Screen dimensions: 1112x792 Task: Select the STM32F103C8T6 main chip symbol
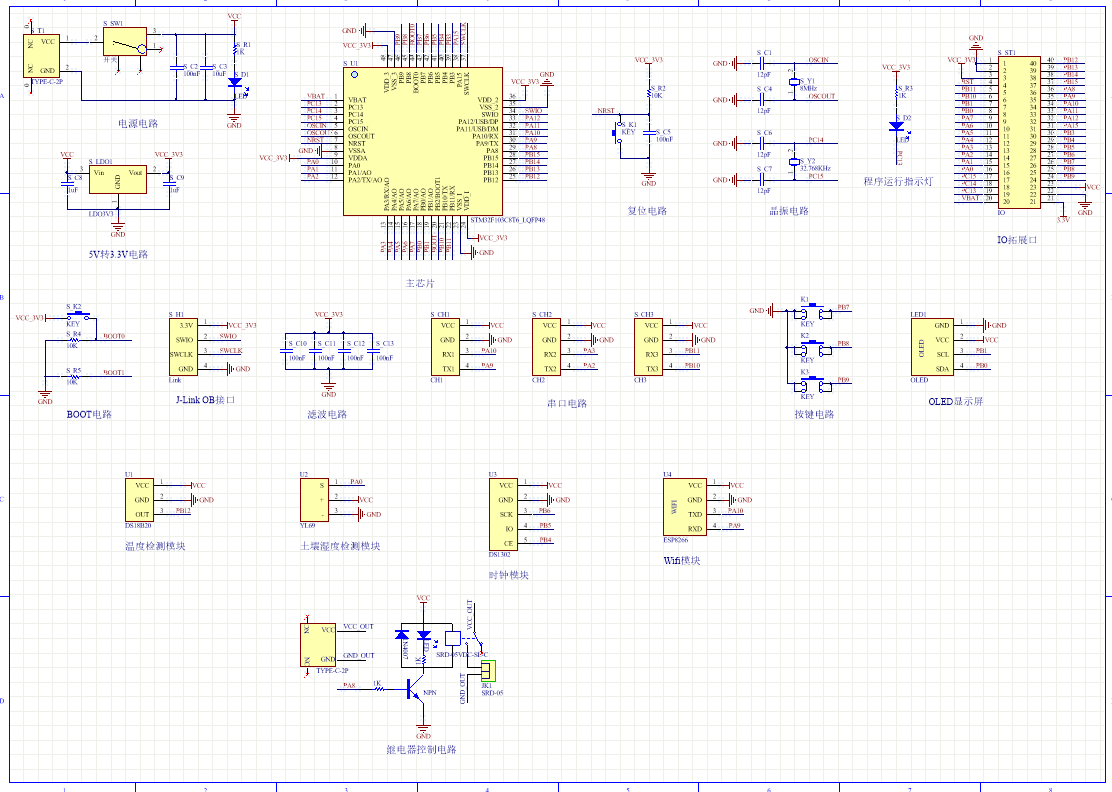coord(423,141)
